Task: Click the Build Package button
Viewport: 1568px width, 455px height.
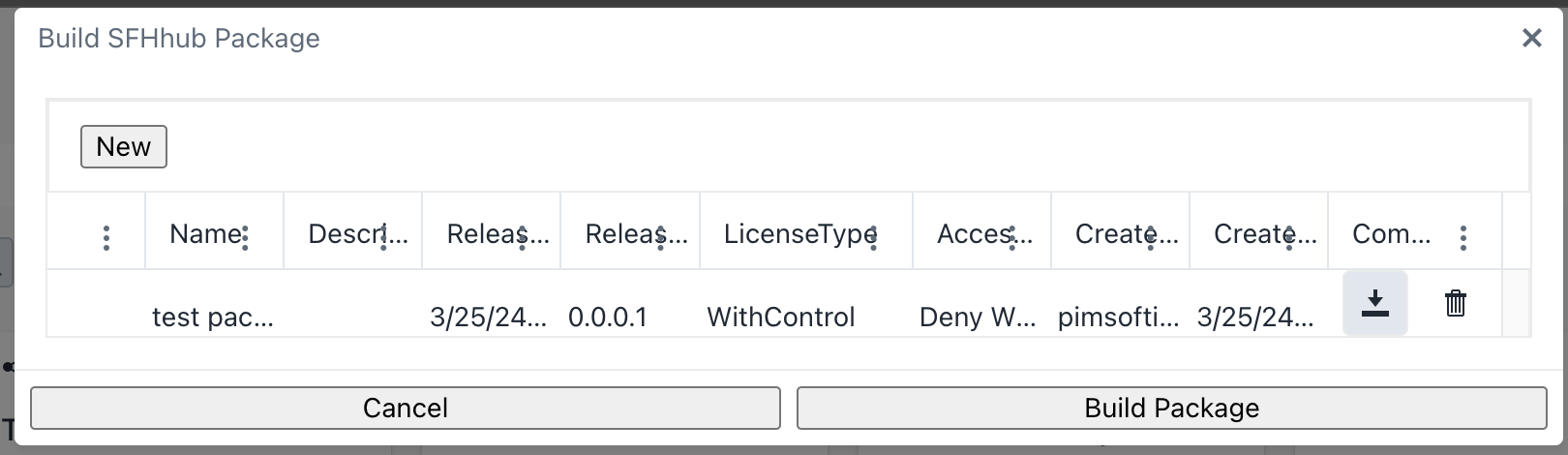Action: coord(1171,408)
